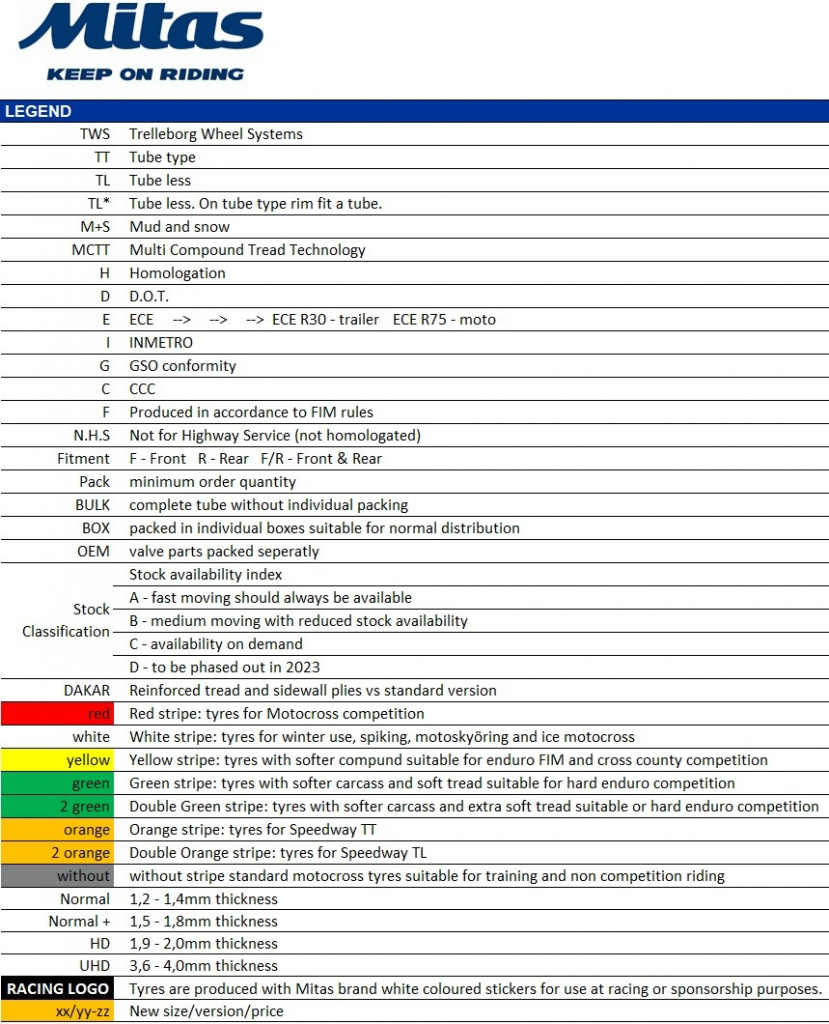Click the 'D - to be phased out in 2023' row

click(x=224, y=667)
